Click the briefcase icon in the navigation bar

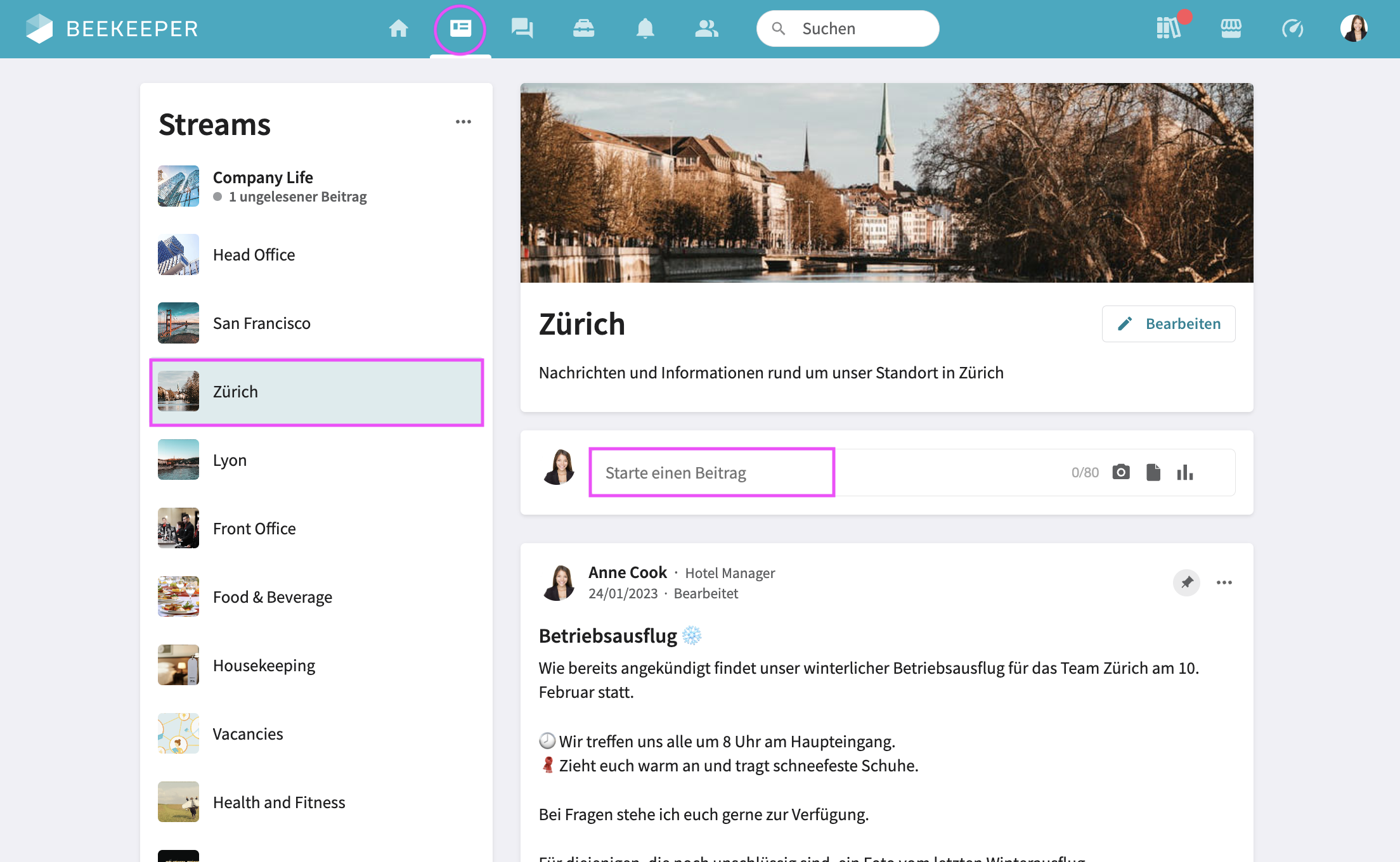583,29
